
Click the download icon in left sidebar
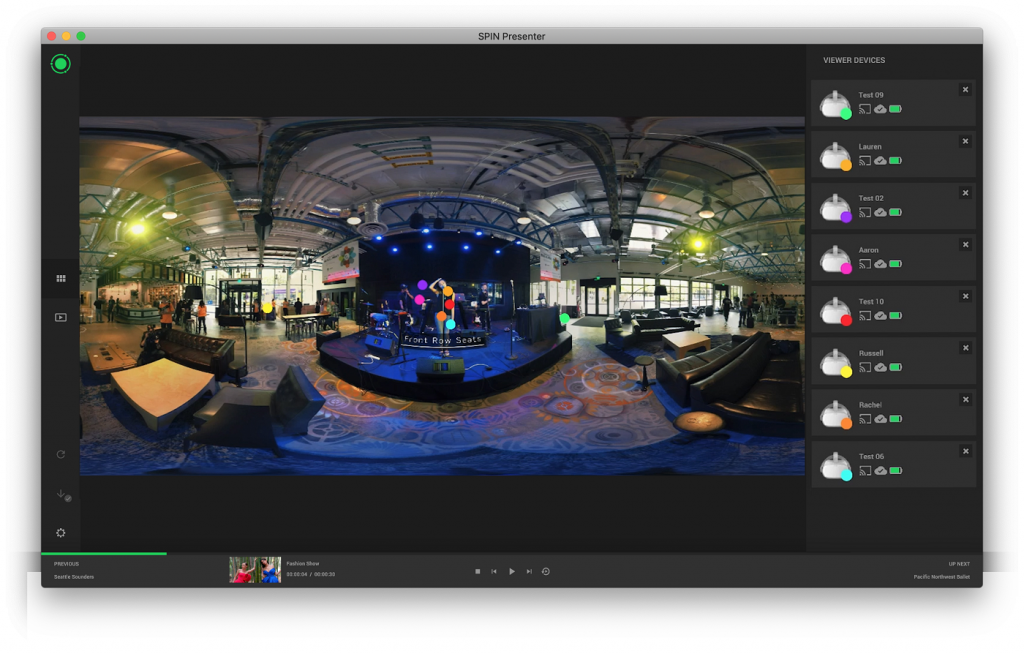tap(60, 493)
